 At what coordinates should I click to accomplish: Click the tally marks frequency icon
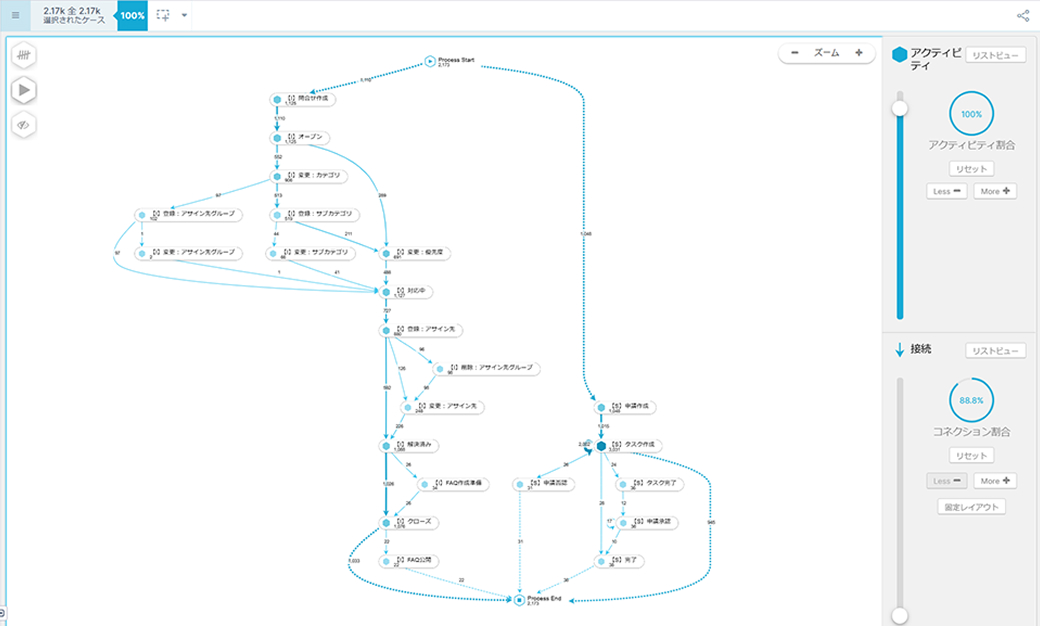coord(25,56)
